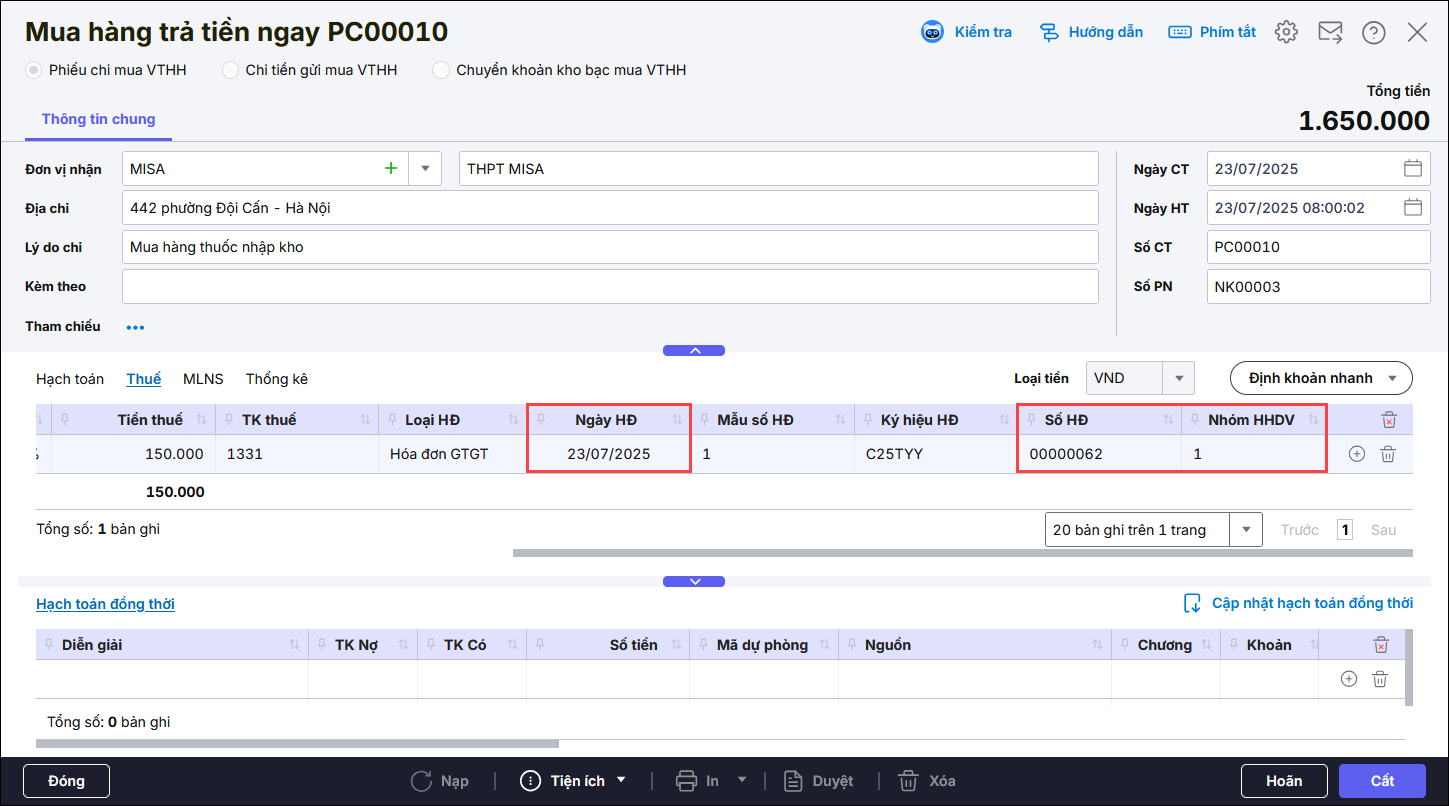
Task: Click horizontal scrollbar of tax table
Action: tap(960, 552)
